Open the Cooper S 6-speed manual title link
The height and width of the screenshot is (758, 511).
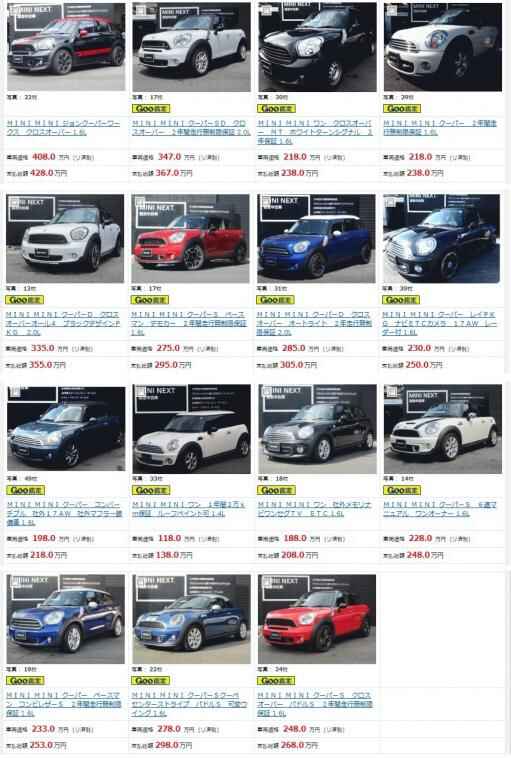[440, 509]
